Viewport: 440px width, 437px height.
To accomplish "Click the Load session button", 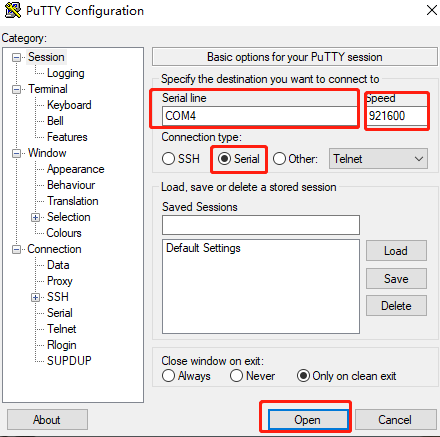I will 396,250.
